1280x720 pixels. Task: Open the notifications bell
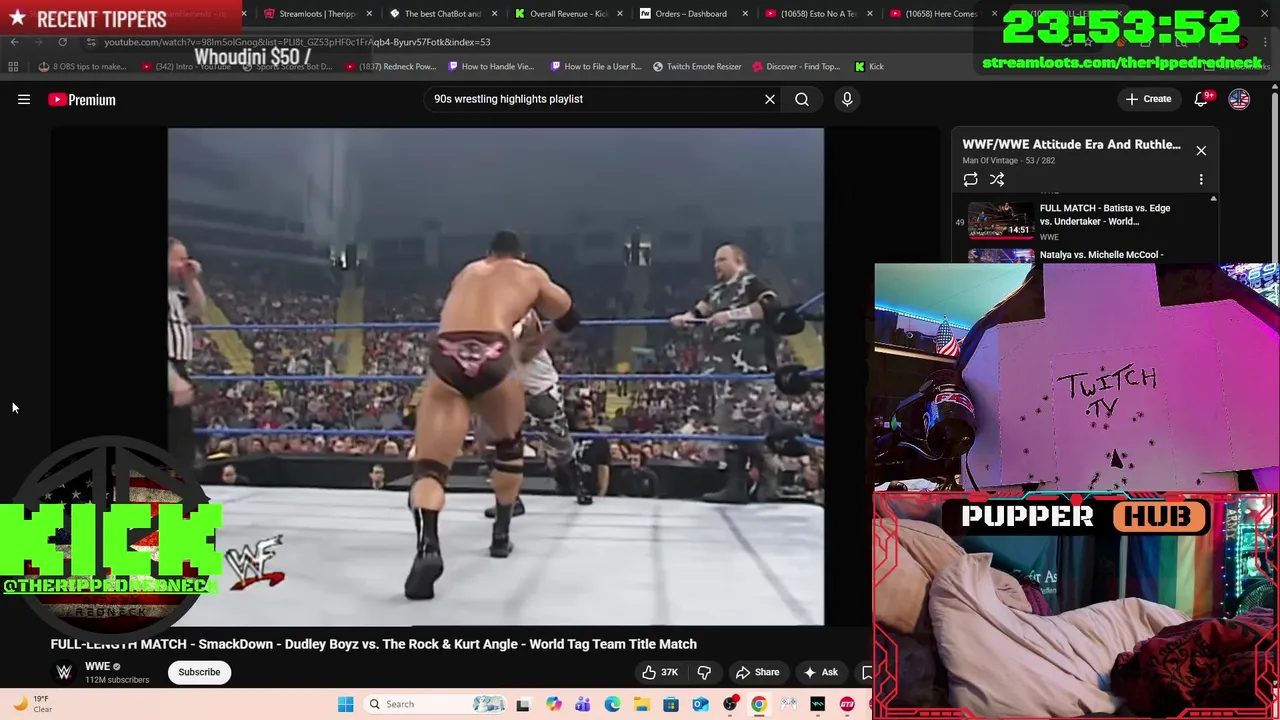coord(1202,99)
